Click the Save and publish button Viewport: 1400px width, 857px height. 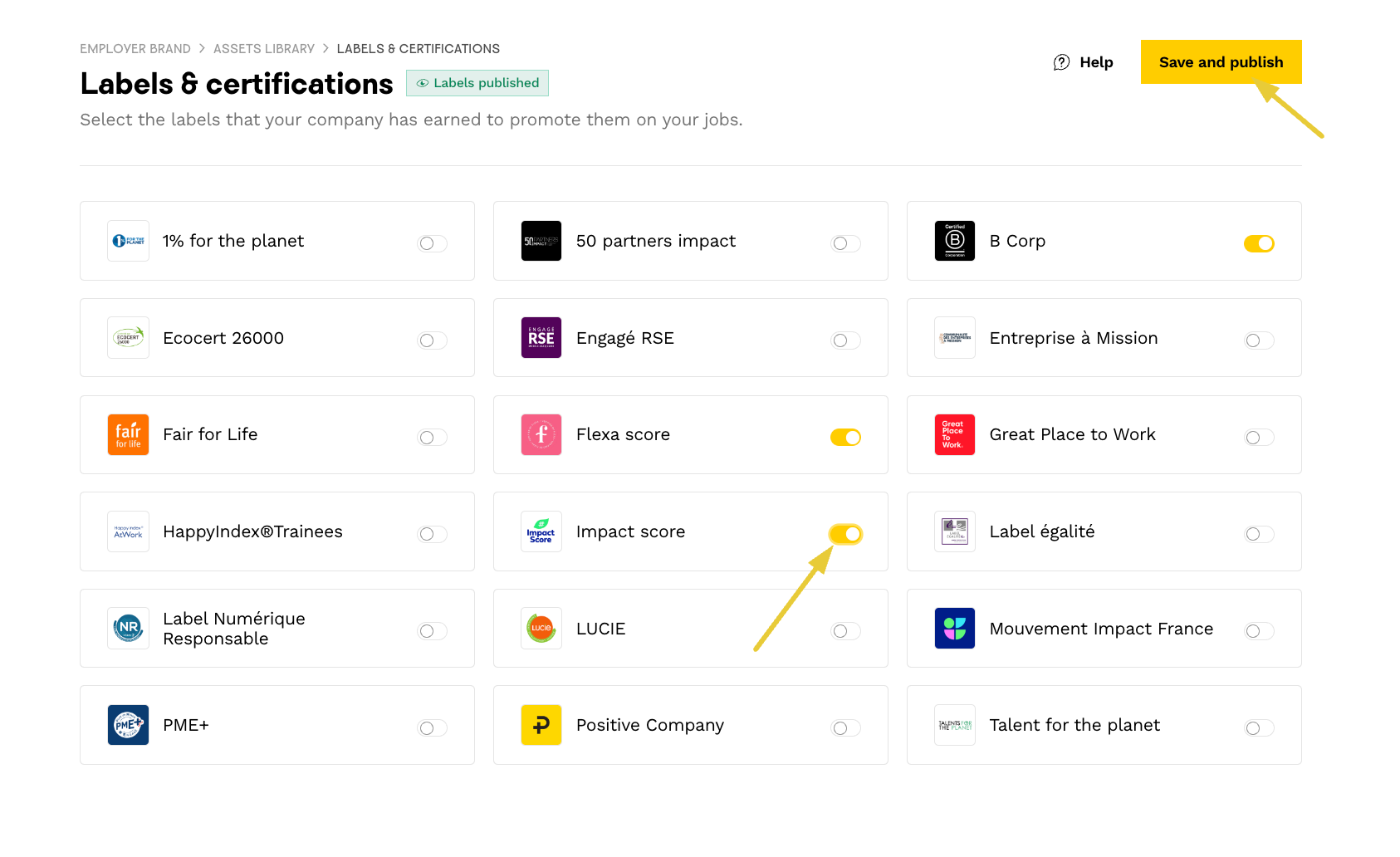coord(1221,62)
